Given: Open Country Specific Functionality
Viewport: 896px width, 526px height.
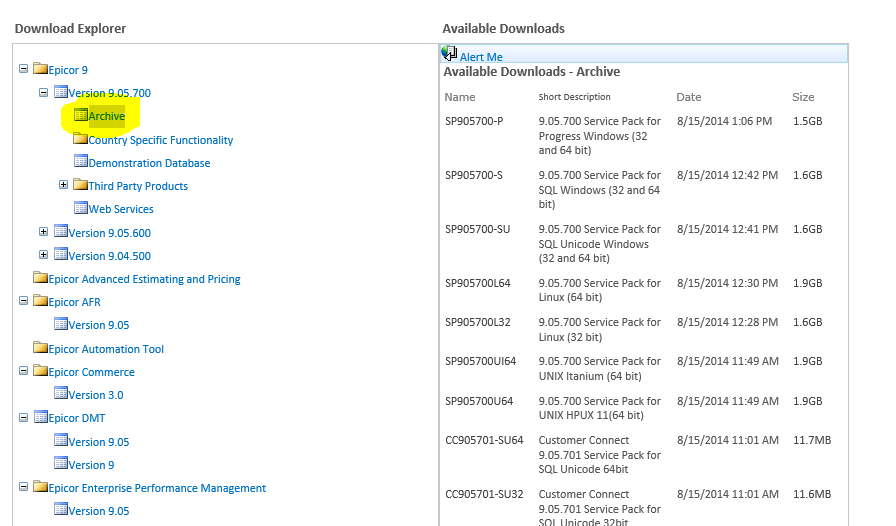Looking at the screenshot, I should pyautogui.click(x=161, y=140).
